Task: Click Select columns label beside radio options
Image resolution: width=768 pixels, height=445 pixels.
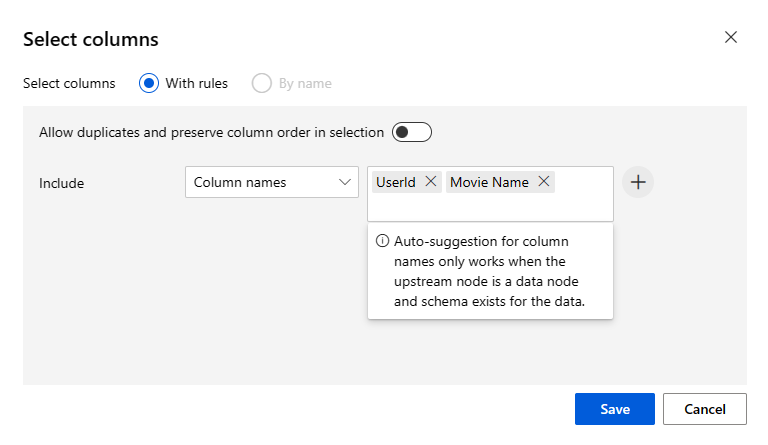Action: point(69,83)
